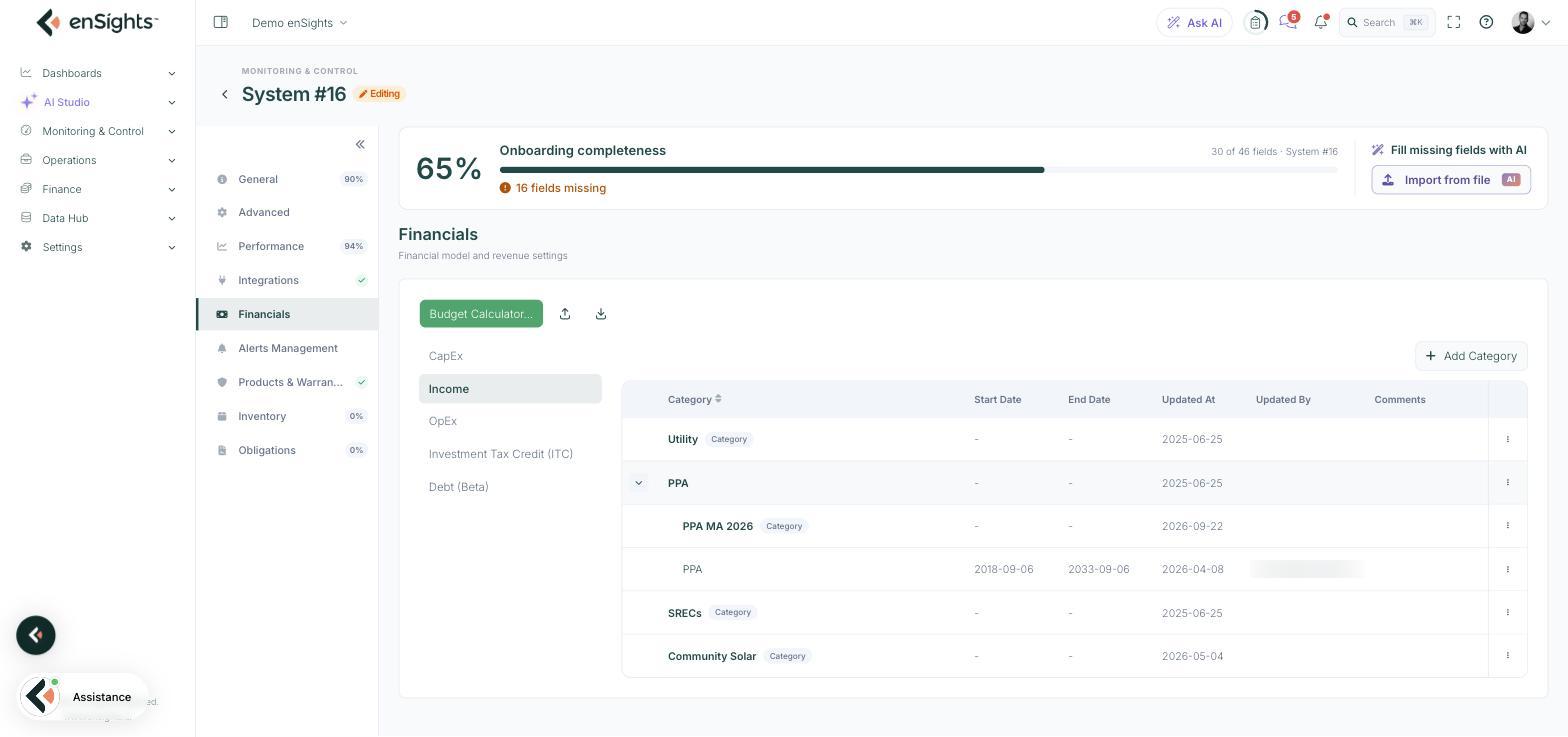Switch to Investment Tax Credit (ITC) tab

click(x=510, y=454)
